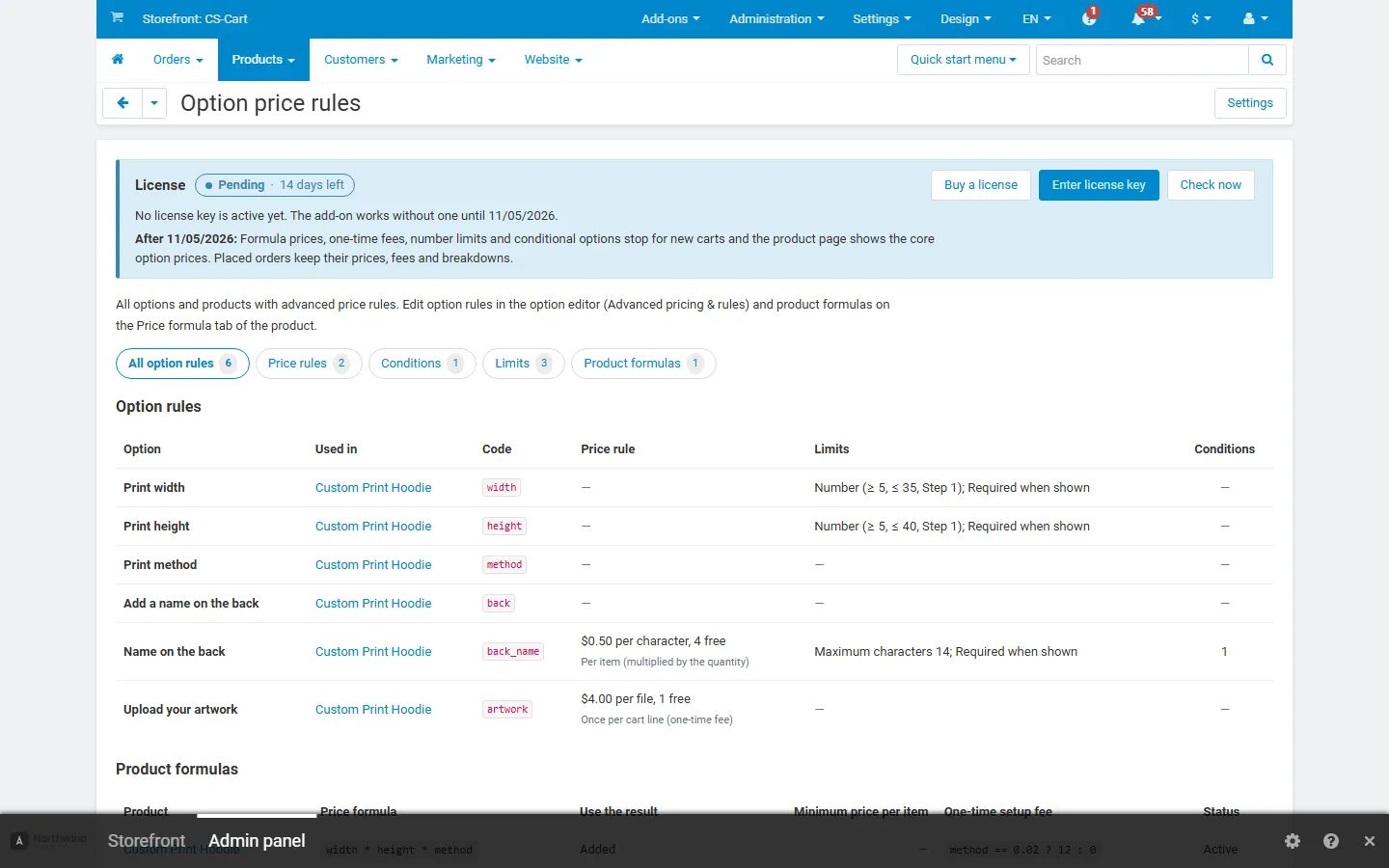Click the shopping cart icon beside Storefront: CS-Cart

pos(117,17)
